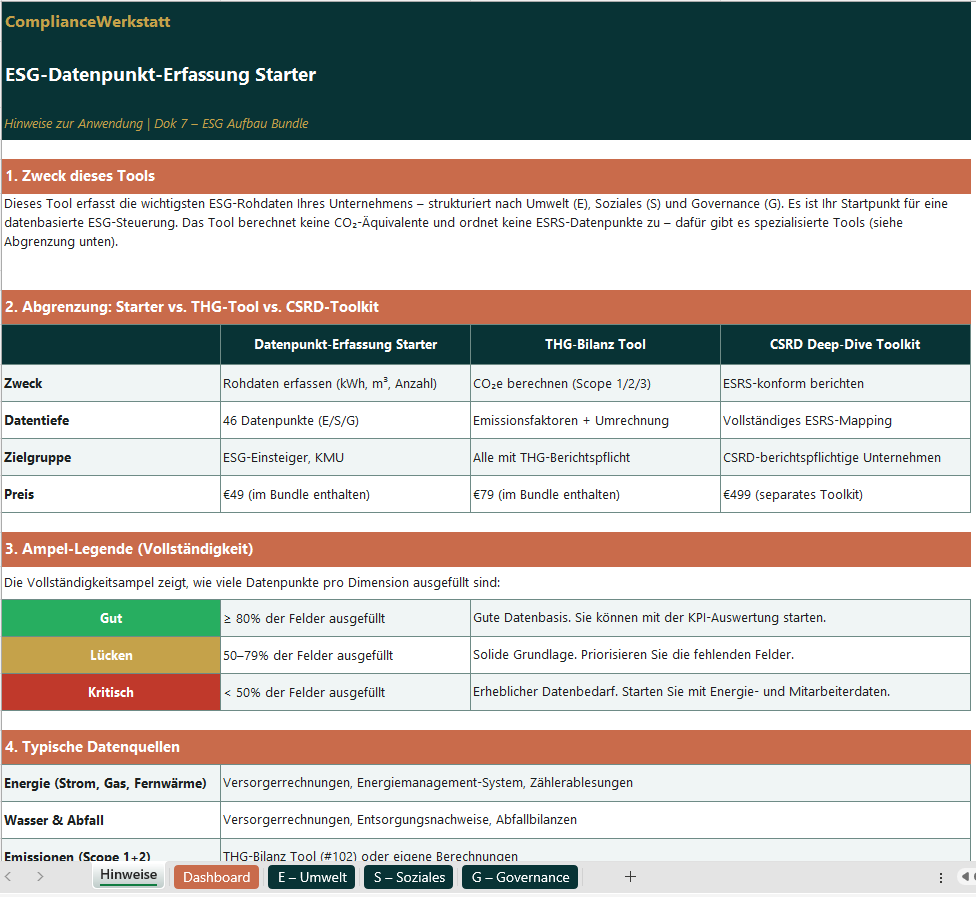Go to the E – Umwelt tab
This screenshot has width=976, height=897.
coord(312,877)
